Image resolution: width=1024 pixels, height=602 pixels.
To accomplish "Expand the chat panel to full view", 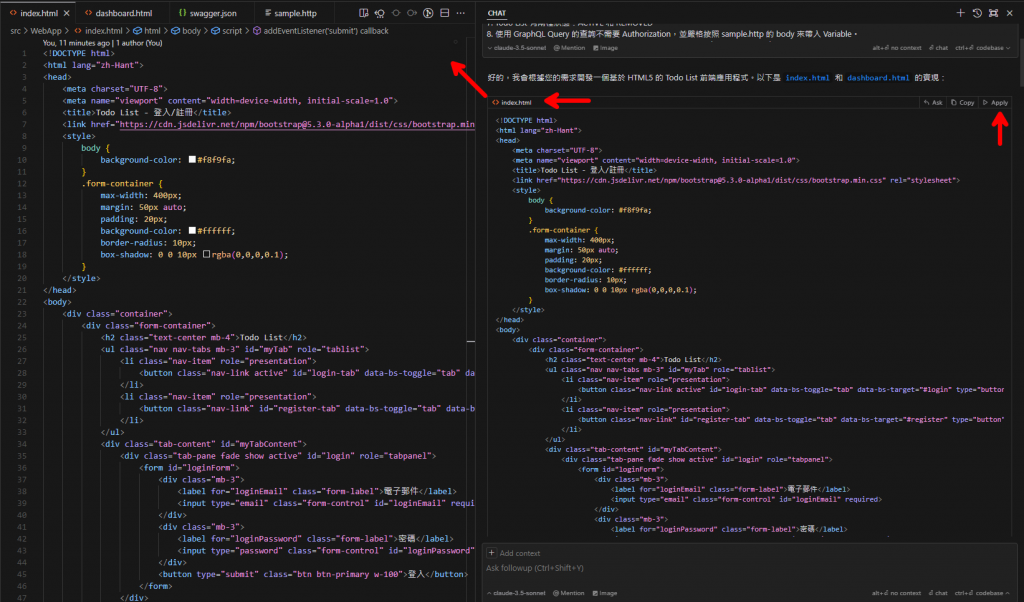I will point(993,13).
